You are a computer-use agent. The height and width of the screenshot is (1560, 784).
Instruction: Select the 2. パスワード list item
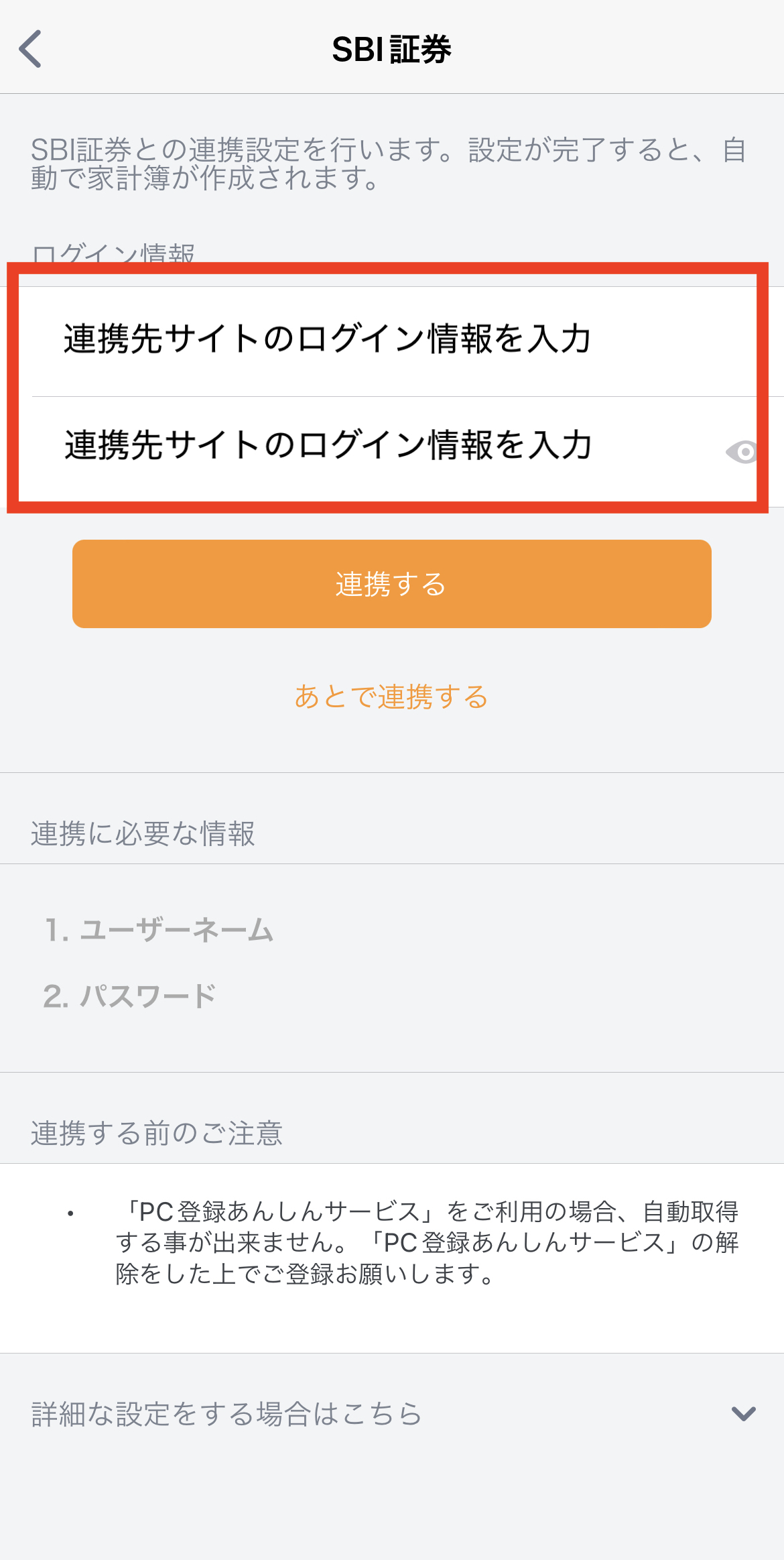click(x=130, y=996)
